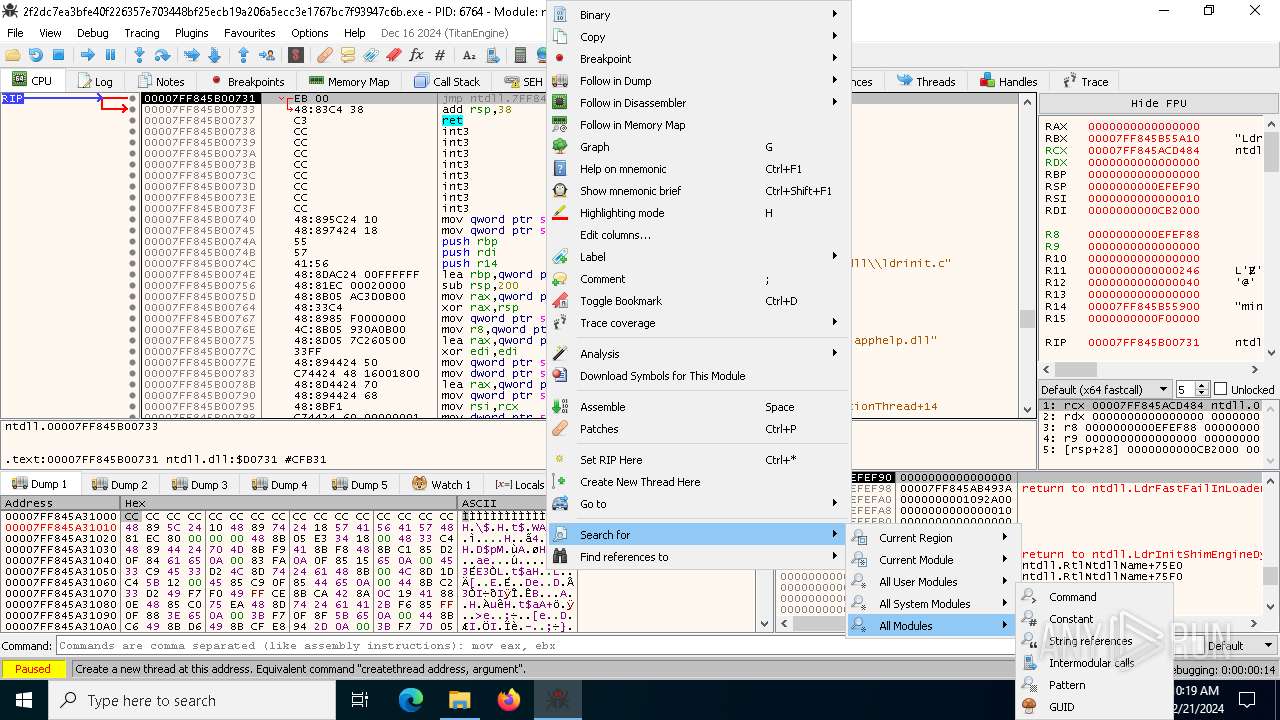The height and width of the screenshot is (720, 1280).
Task: Click the Restart debuggee toolbar icon
Action: click(36, 55)
